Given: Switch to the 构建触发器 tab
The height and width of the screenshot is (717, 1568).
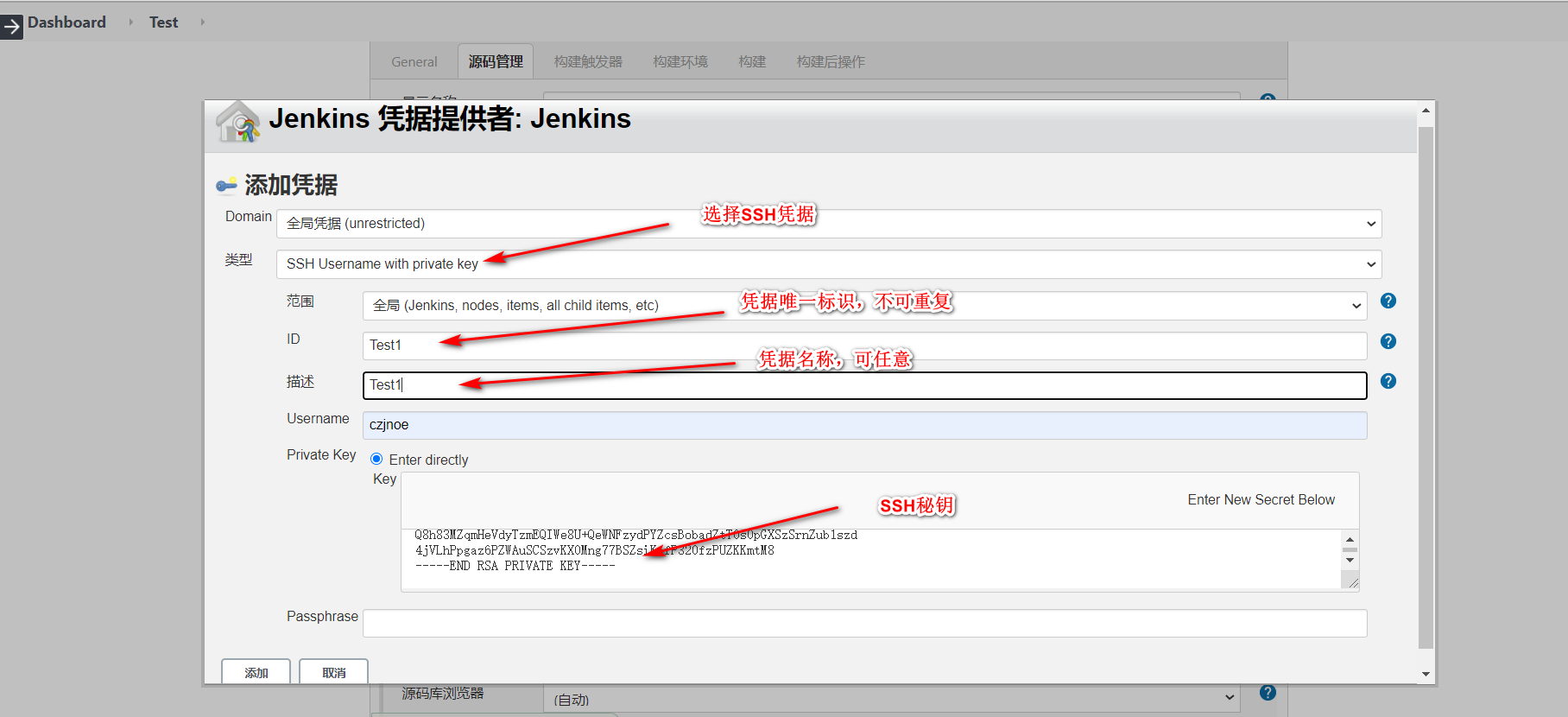Looking at the screenshot, I should pos(588,62).
